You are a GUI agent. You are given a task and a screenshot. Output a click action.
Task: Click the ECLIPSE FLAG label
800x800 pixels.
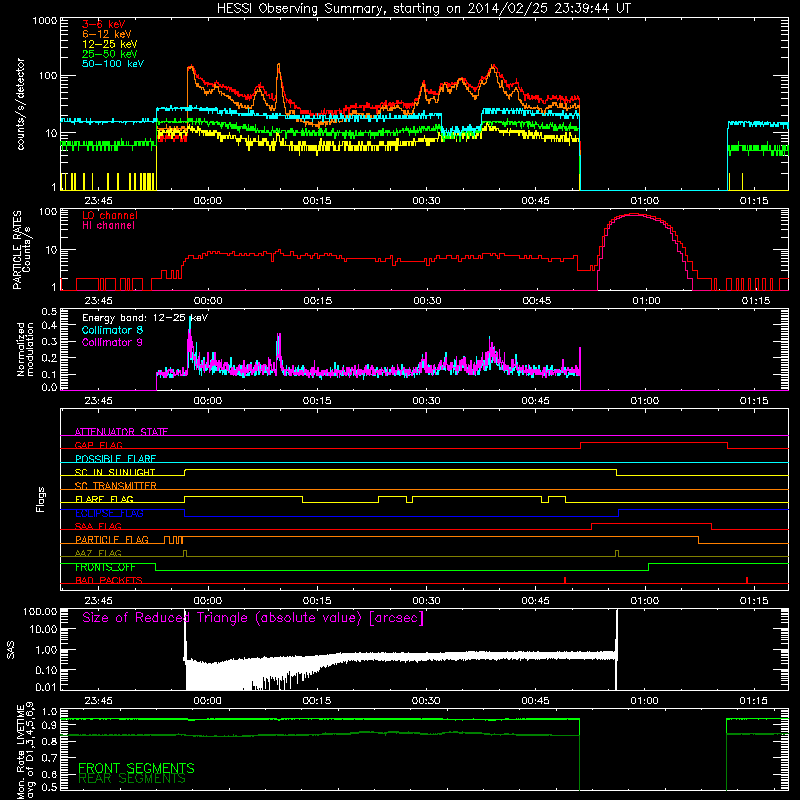click(109, 513)
